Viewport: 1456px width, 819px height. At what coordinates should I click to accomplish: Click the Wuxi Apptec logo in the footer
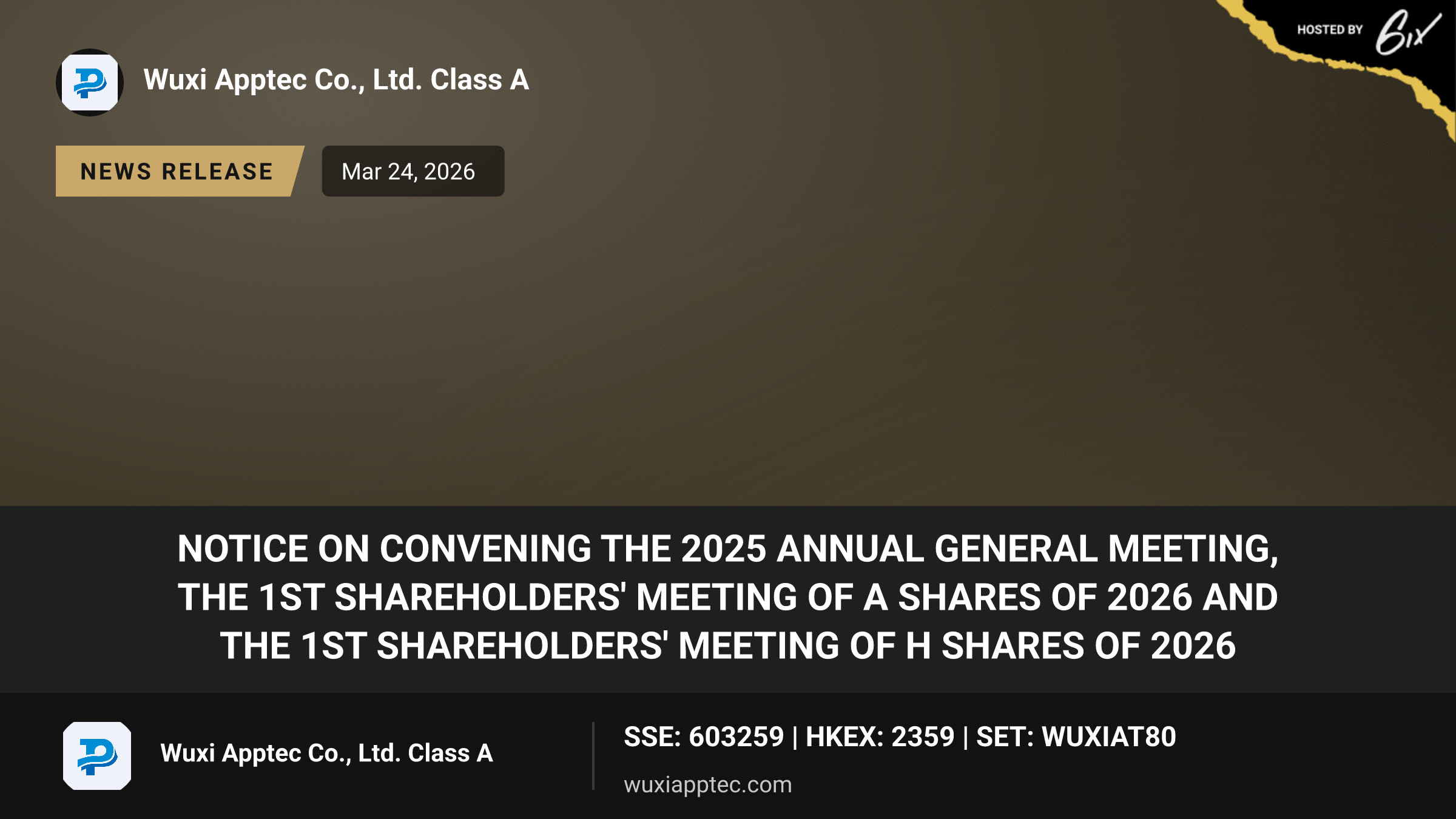[97, 756]
